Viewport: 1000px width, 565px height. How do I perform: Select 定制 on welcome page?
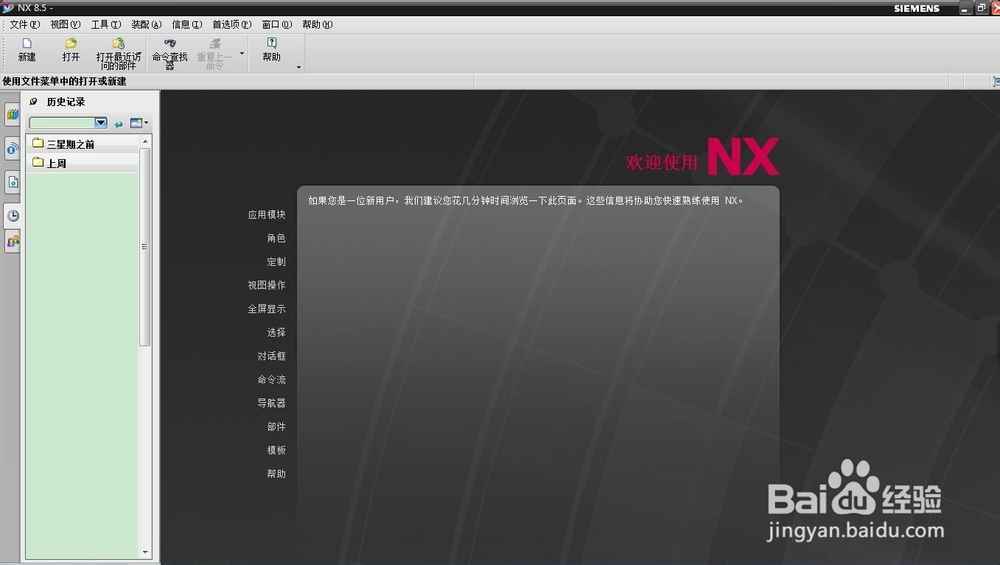point(276,262)
